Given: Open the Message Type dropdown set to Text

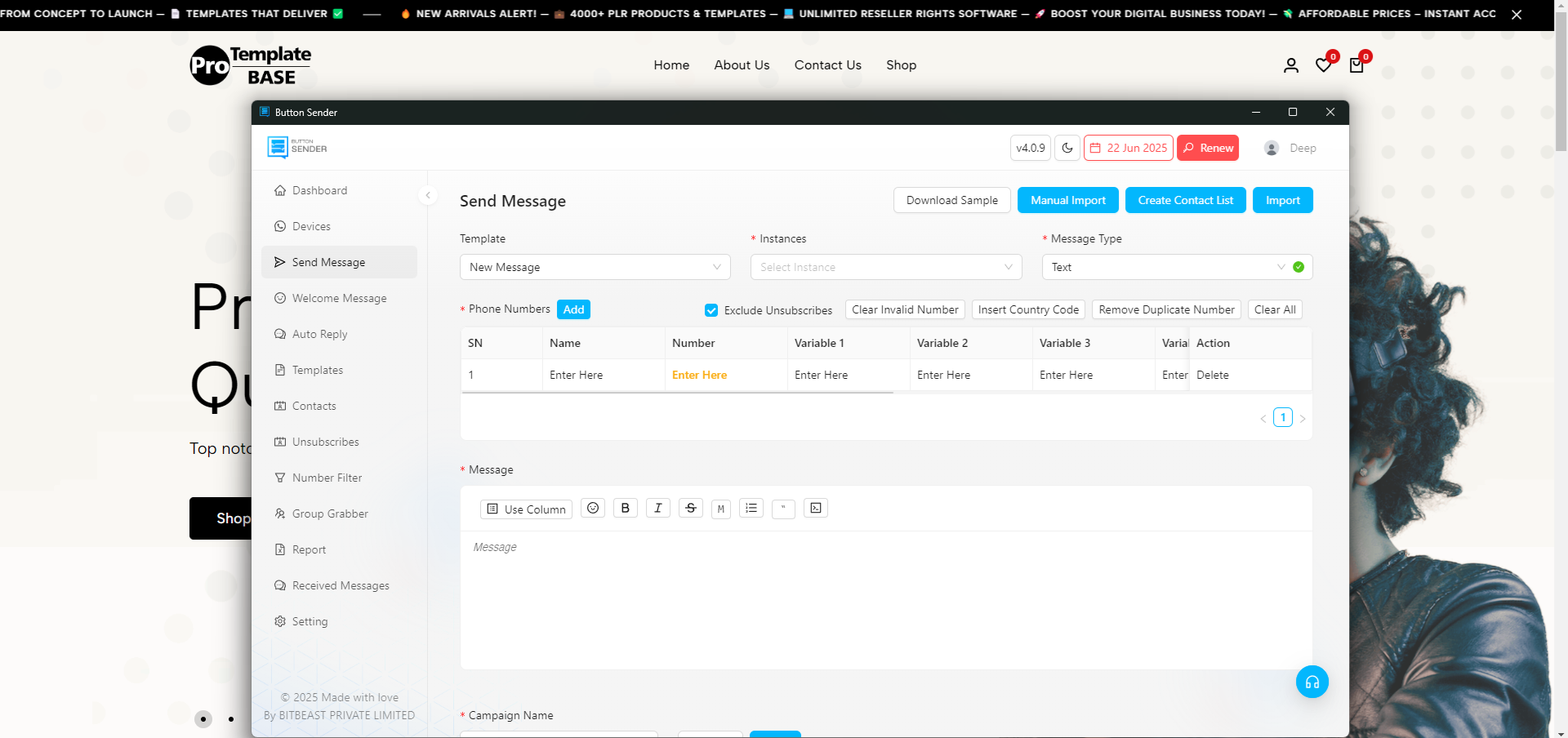Looking at the screenshot, I should click(x=1177, y=267).
